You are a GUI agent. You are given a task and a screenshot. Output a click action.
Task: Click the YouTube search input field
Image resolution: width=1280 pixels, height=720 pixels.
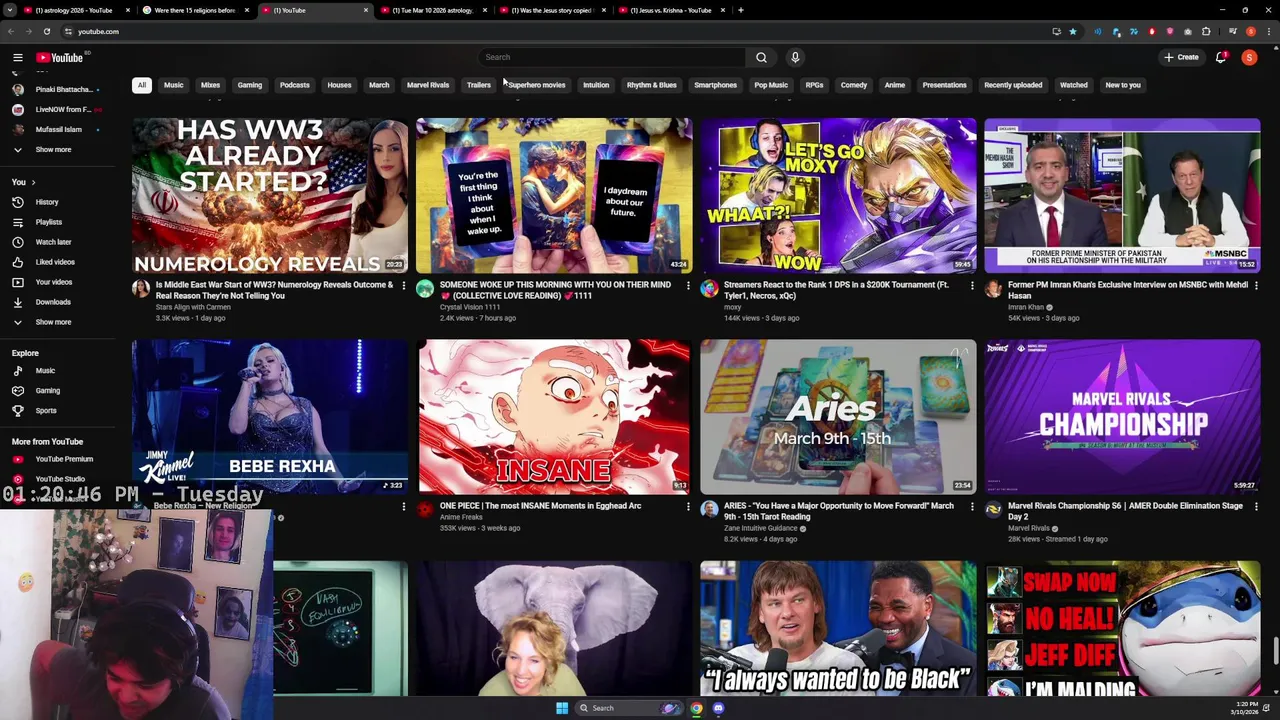611,57
